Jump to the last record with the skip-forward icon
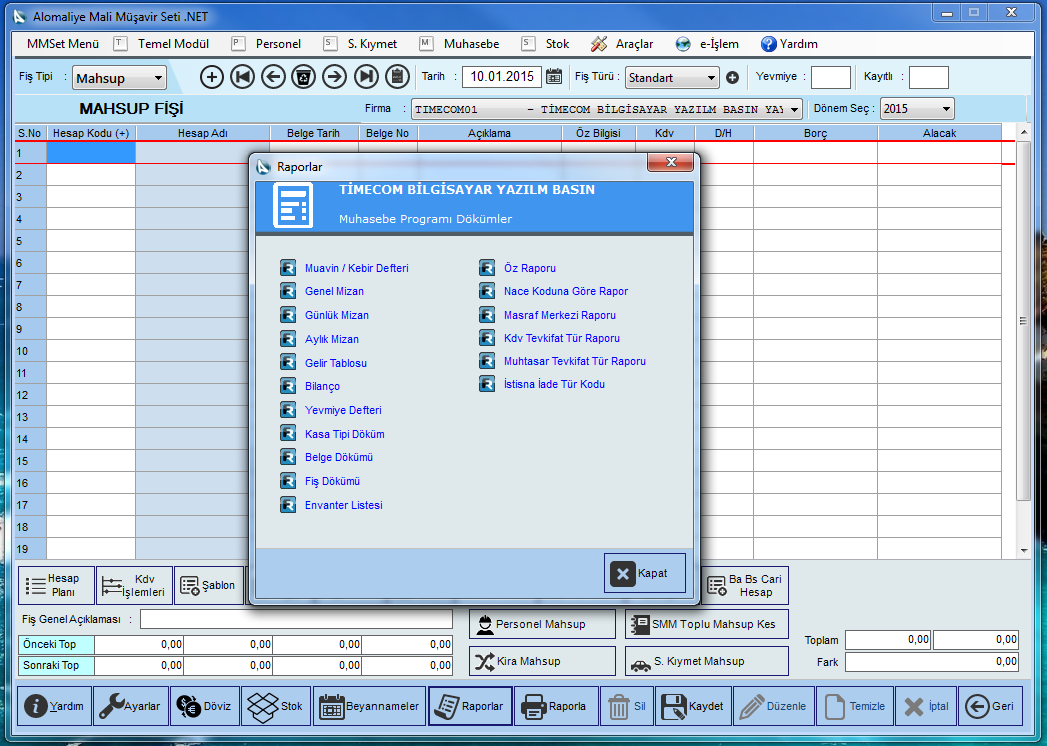Viewport: 1047px width, 746px height. (x=366, y=77)
